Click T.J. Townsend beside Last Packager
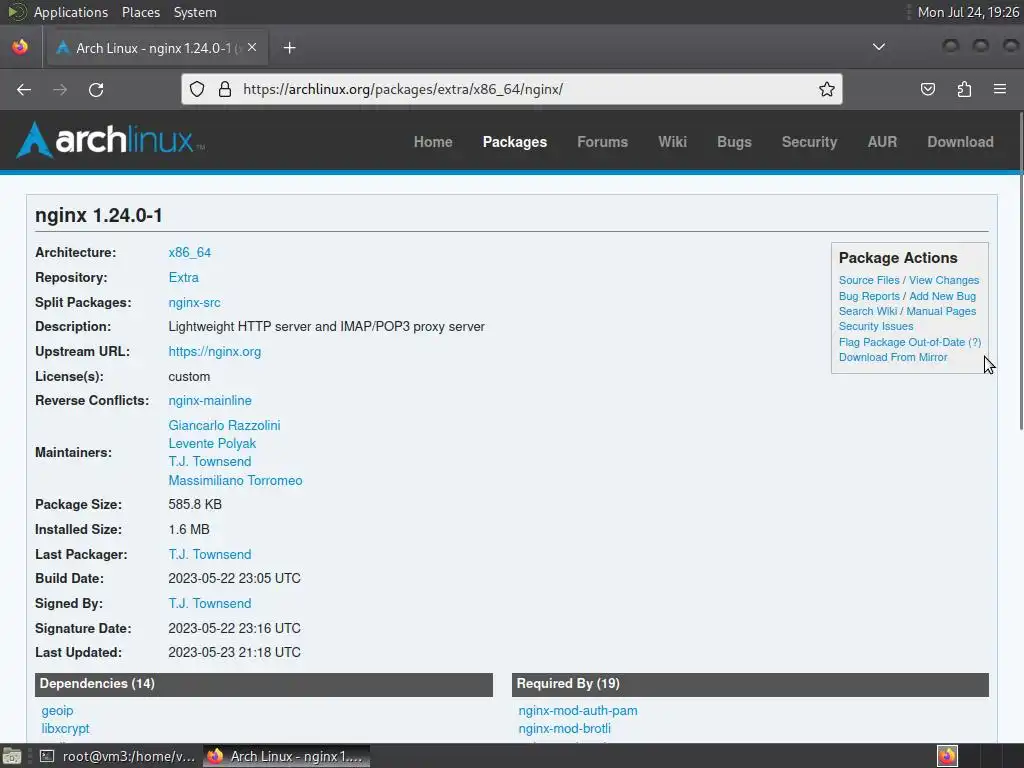This screenshot has height=768, width=1024. [x=210, y=554]
